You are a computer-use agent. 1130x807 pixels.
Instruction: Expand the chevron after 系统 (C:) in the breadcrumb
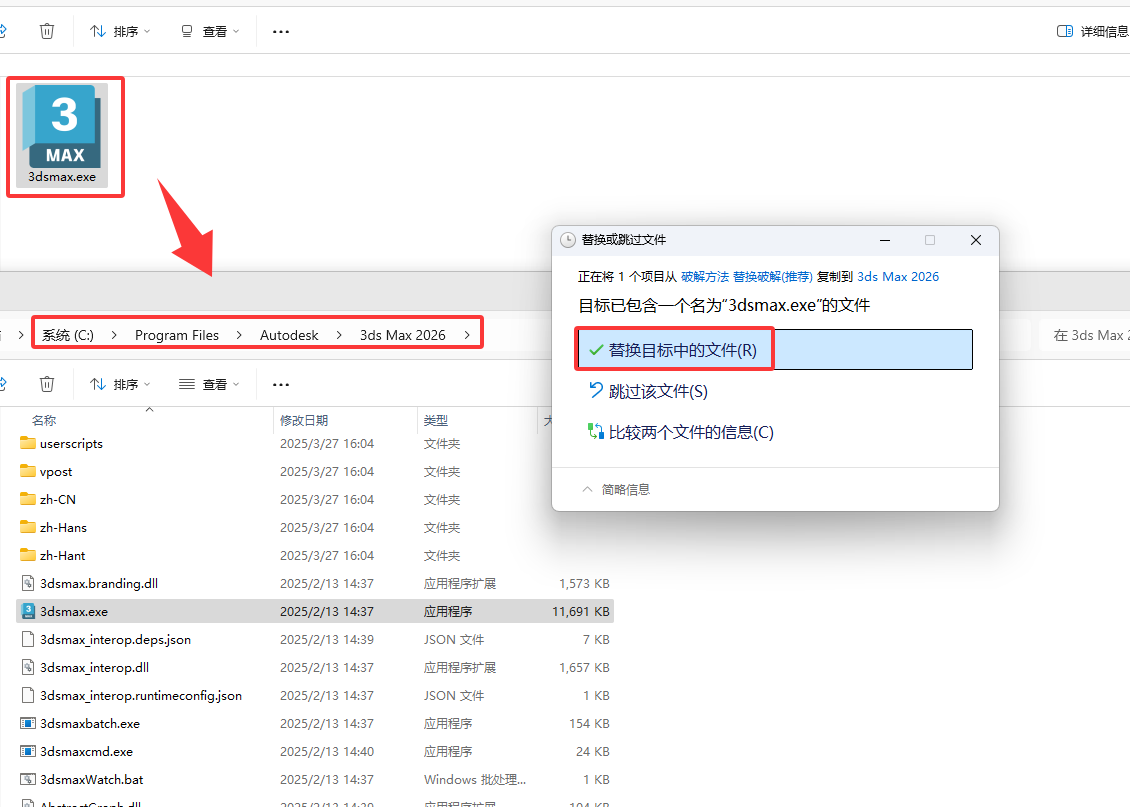(114, 335)
